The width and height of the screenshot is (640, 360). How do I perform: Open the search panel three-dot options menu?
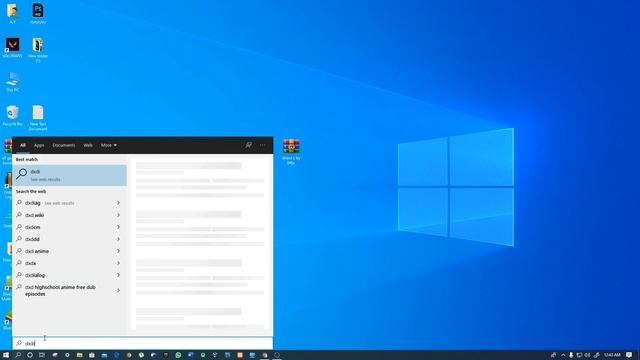tap(262, 145)
